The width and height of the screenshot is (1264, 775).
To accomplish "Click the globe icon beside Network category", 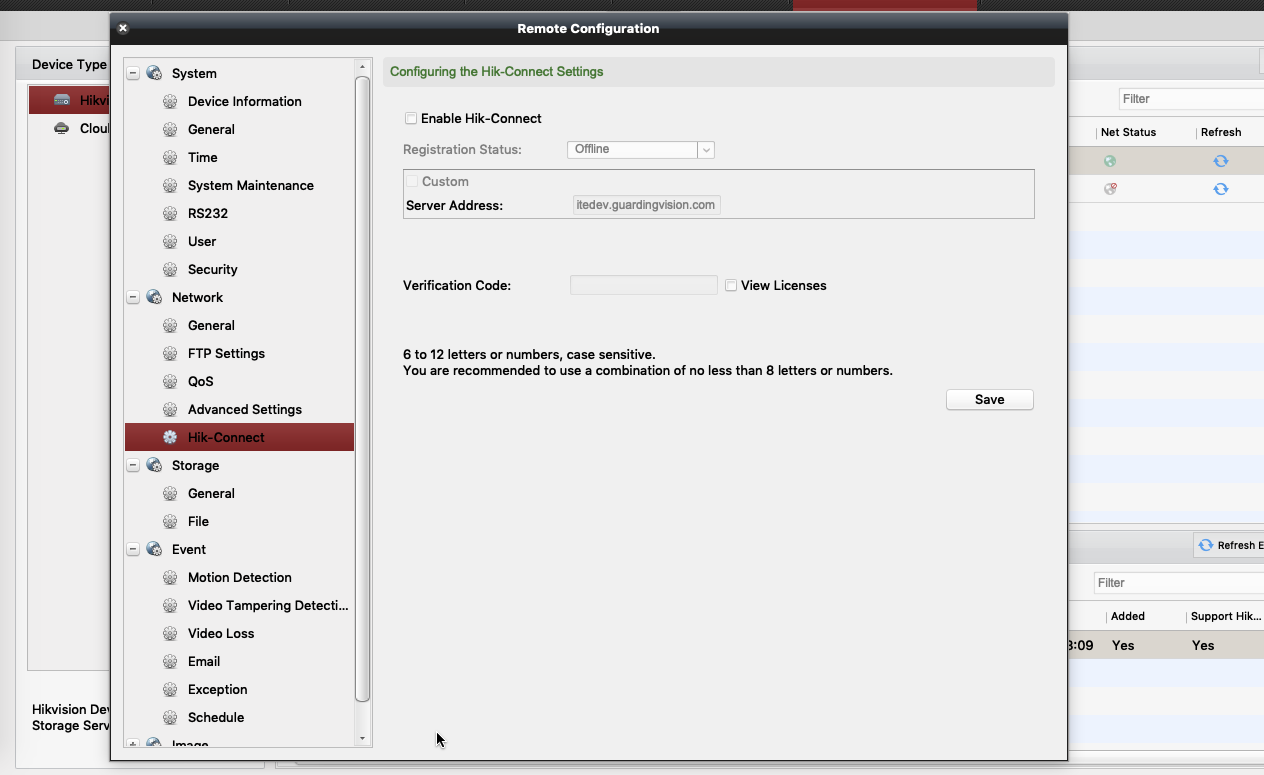I will click(154, 297).
